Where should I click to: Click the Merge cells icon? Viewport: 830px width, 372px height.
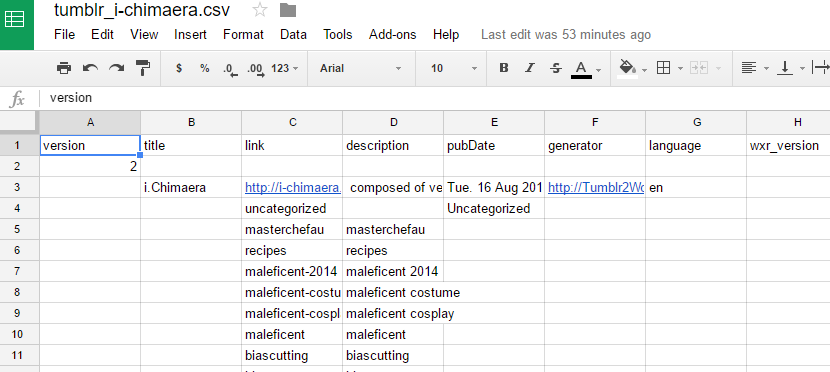click(x=699, y=68)
